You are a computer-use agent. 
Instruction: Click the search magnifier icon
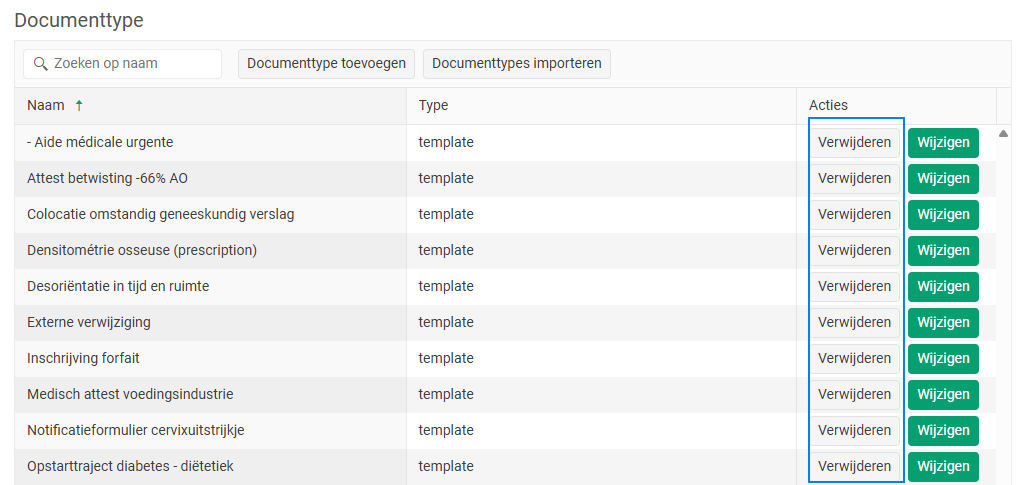pyautogui.click(x=41, y=64)
